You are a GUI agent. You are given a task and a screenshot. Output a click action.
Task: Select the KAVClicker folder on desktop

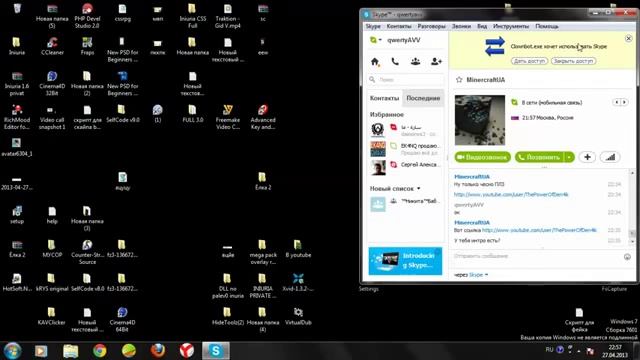click(x=51, y=317)
